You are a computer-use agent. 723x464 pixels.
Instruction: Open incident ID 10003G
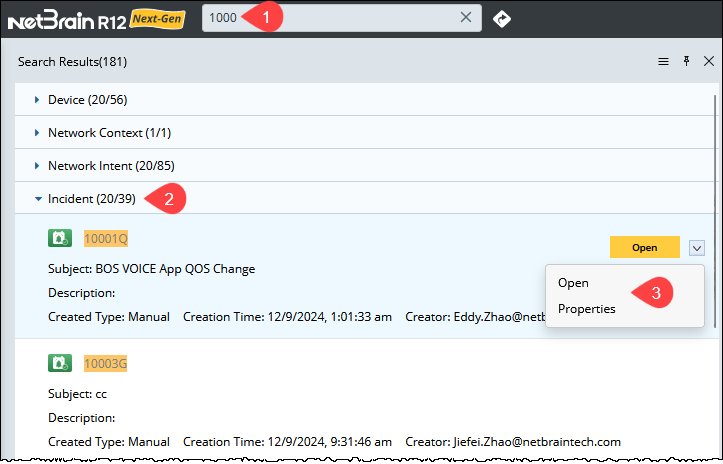click(106, 363)
